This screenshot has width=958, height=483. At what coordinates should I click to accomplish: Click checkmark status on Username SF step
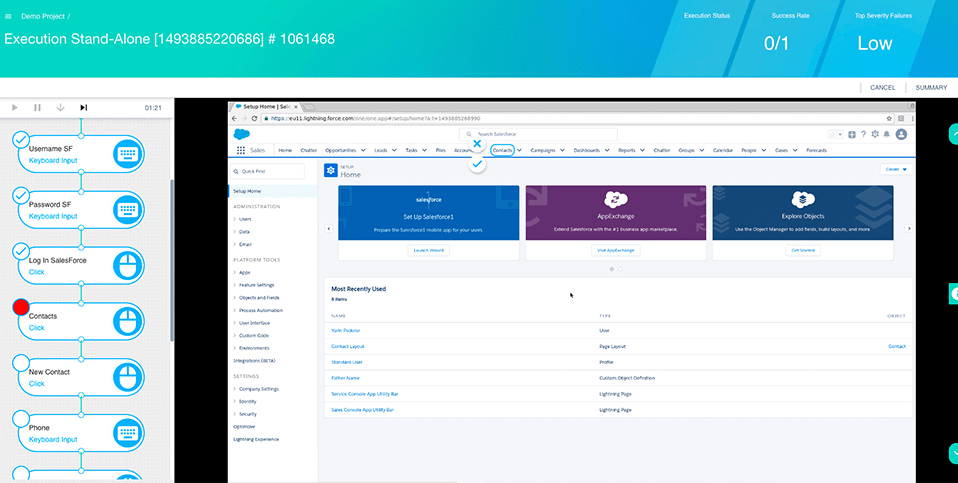(x=21, y=139)
